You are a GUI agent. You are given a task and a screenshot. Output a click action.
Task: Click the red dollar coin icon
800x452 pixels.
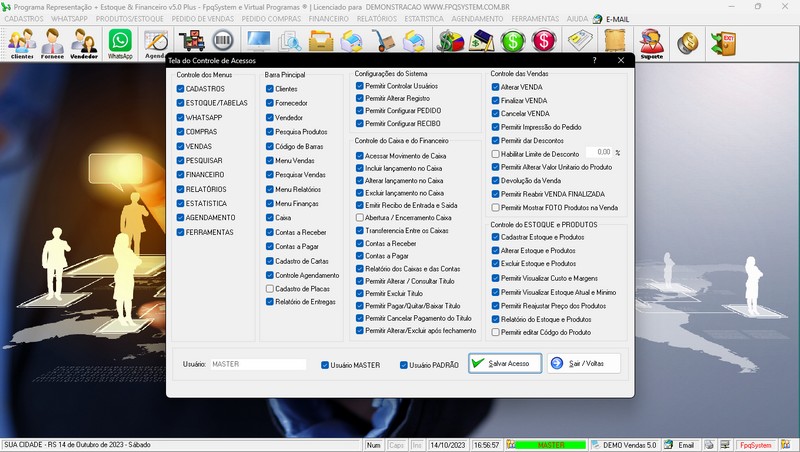pos(544,41)
